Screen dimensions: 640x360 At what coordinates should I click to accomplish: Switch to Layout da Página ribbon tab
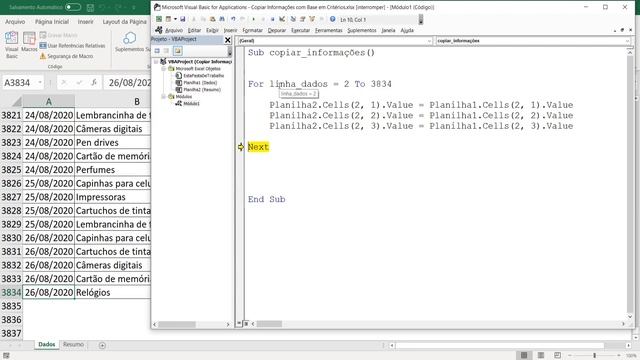pos(124,22)
